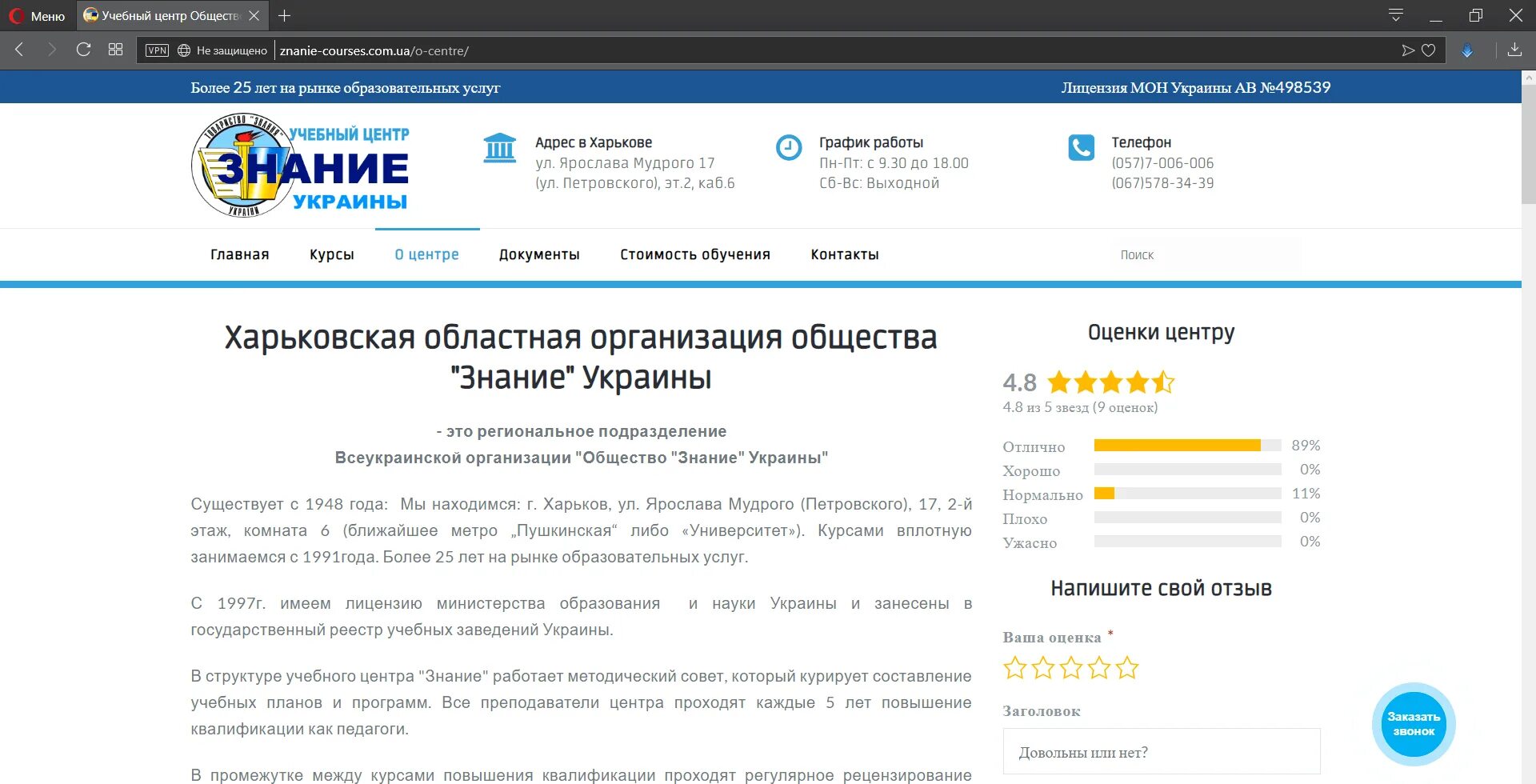Rate the center one star
Image resolution: width=1536 pixels, height=784 pixels.
[x=1015, y=667]
